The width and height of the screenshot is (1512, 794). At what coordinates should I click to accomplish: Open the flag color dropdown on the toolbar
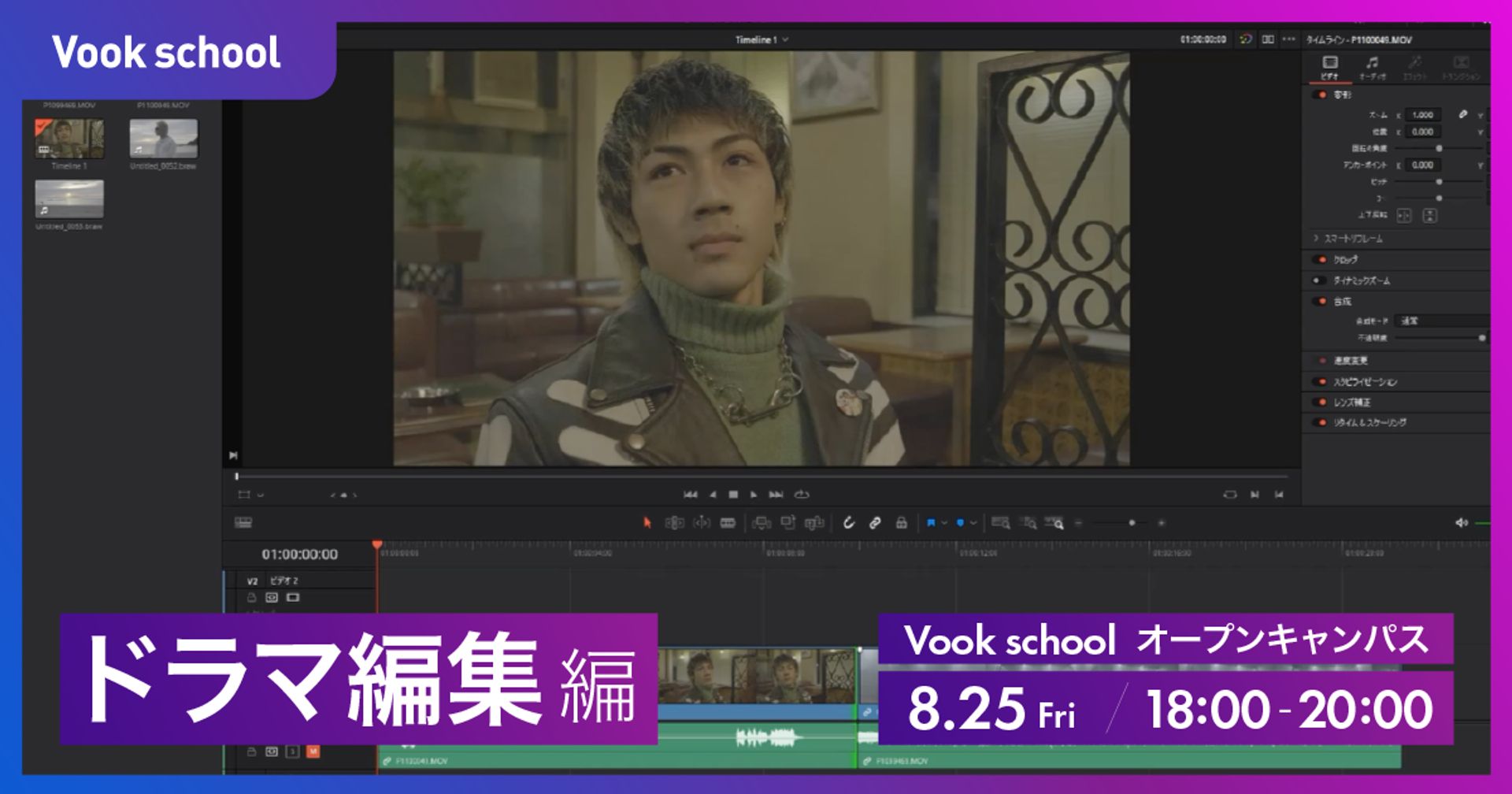click(945, 522)
